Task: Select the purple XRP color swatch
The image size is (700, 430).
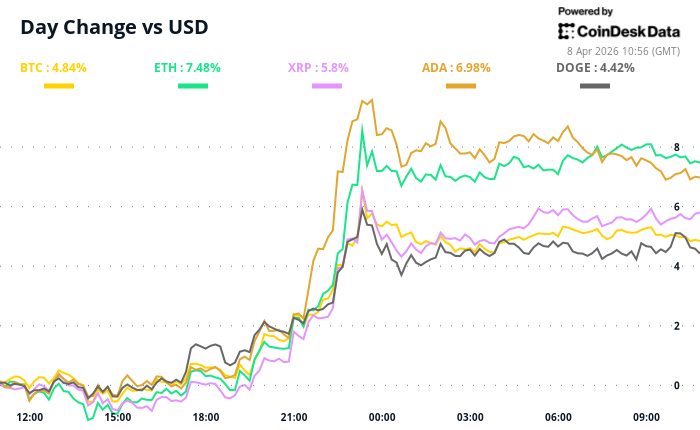Action: [327, 86]
